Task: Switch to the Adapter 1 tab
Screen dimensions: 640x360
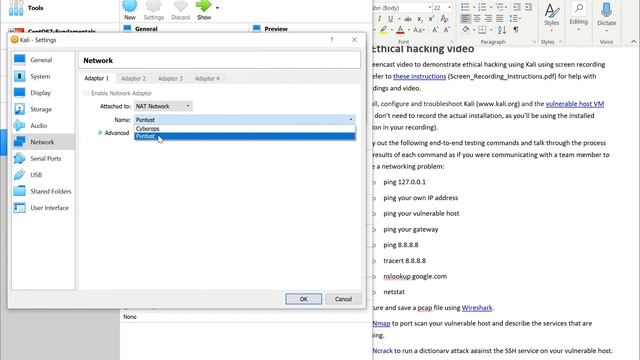Action: tap(97, 78)
